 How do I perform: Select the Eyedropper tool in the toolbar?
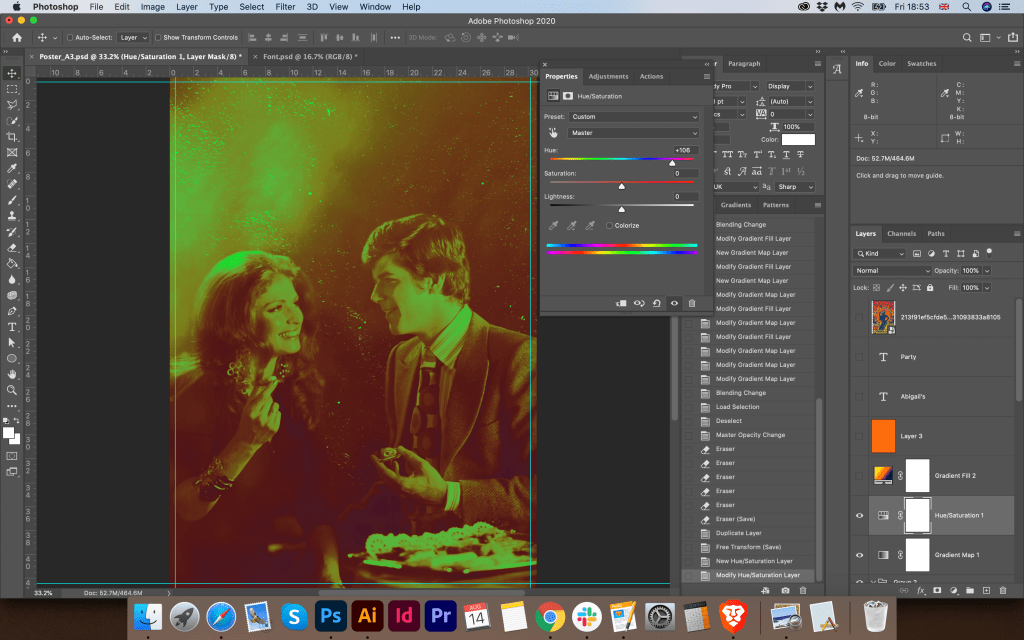(x=12, y=168)
